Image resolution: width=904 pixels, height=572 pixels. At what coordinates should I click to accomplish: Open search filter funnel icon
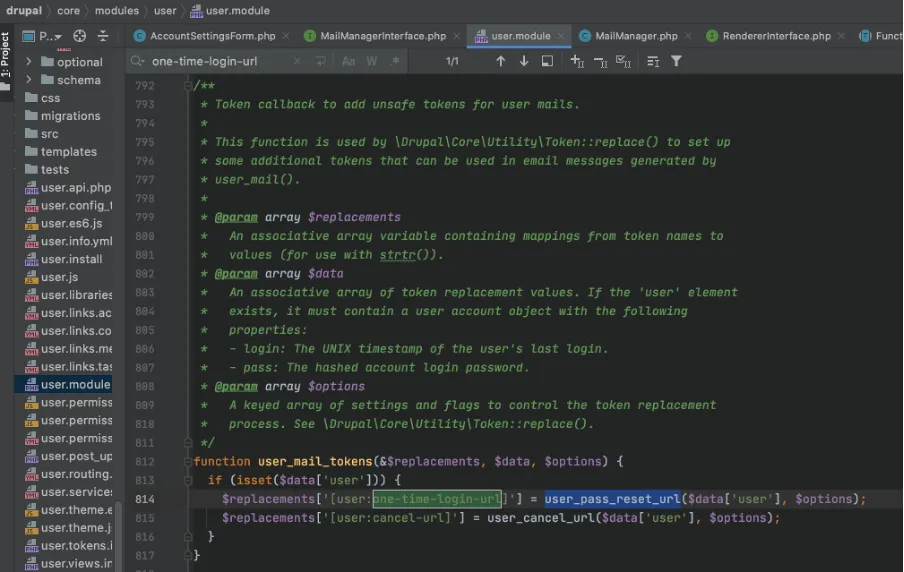tap(676, 61)
